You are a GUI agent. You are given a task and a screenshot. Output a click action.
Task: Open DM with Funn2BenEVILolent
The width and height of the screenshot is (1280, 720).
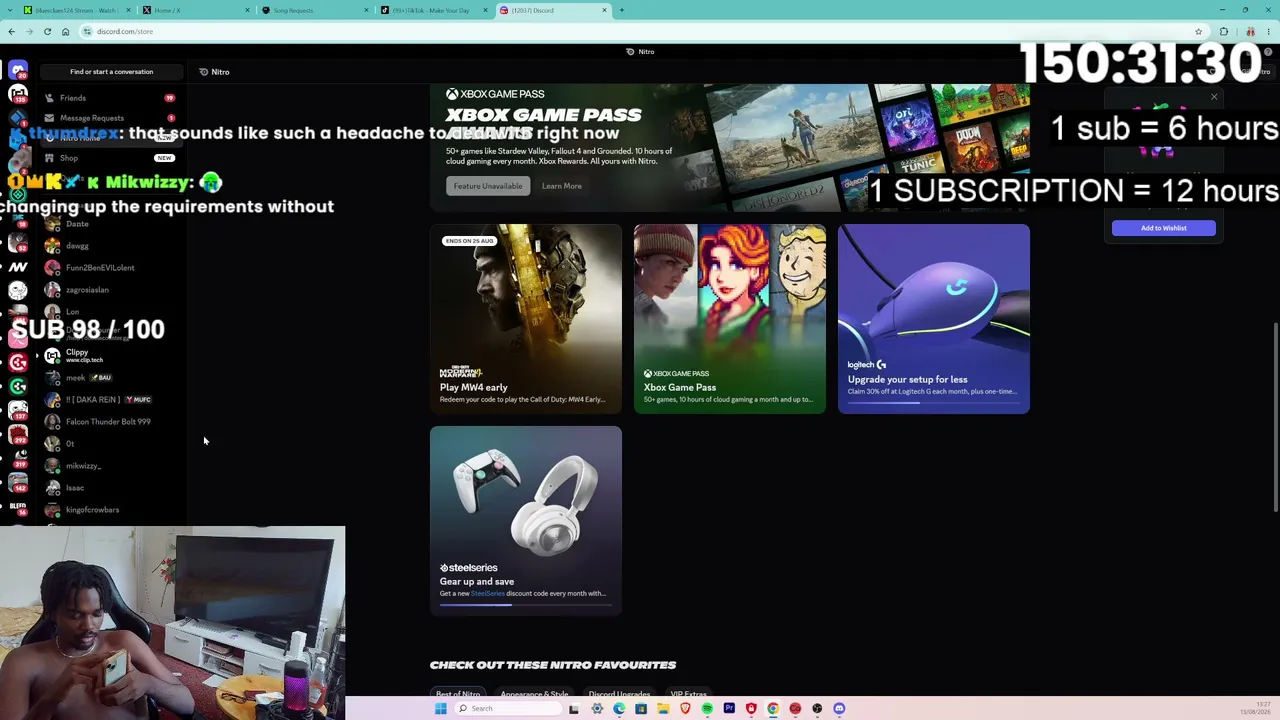[x=110, y=268]
